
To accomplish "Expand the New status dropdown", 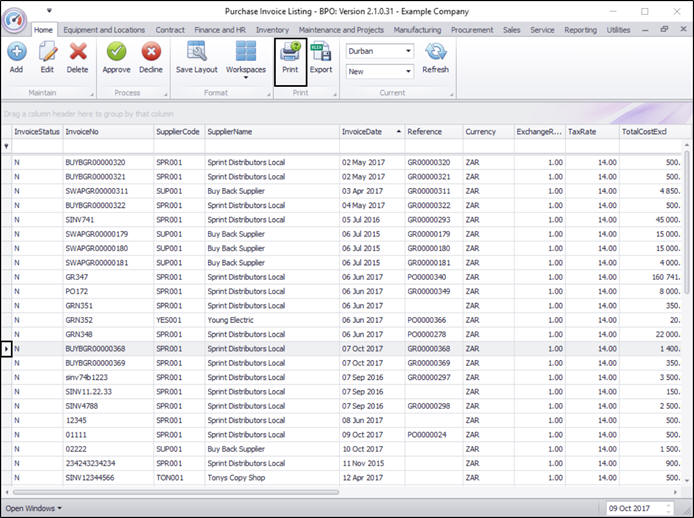I will pos(407,71).
